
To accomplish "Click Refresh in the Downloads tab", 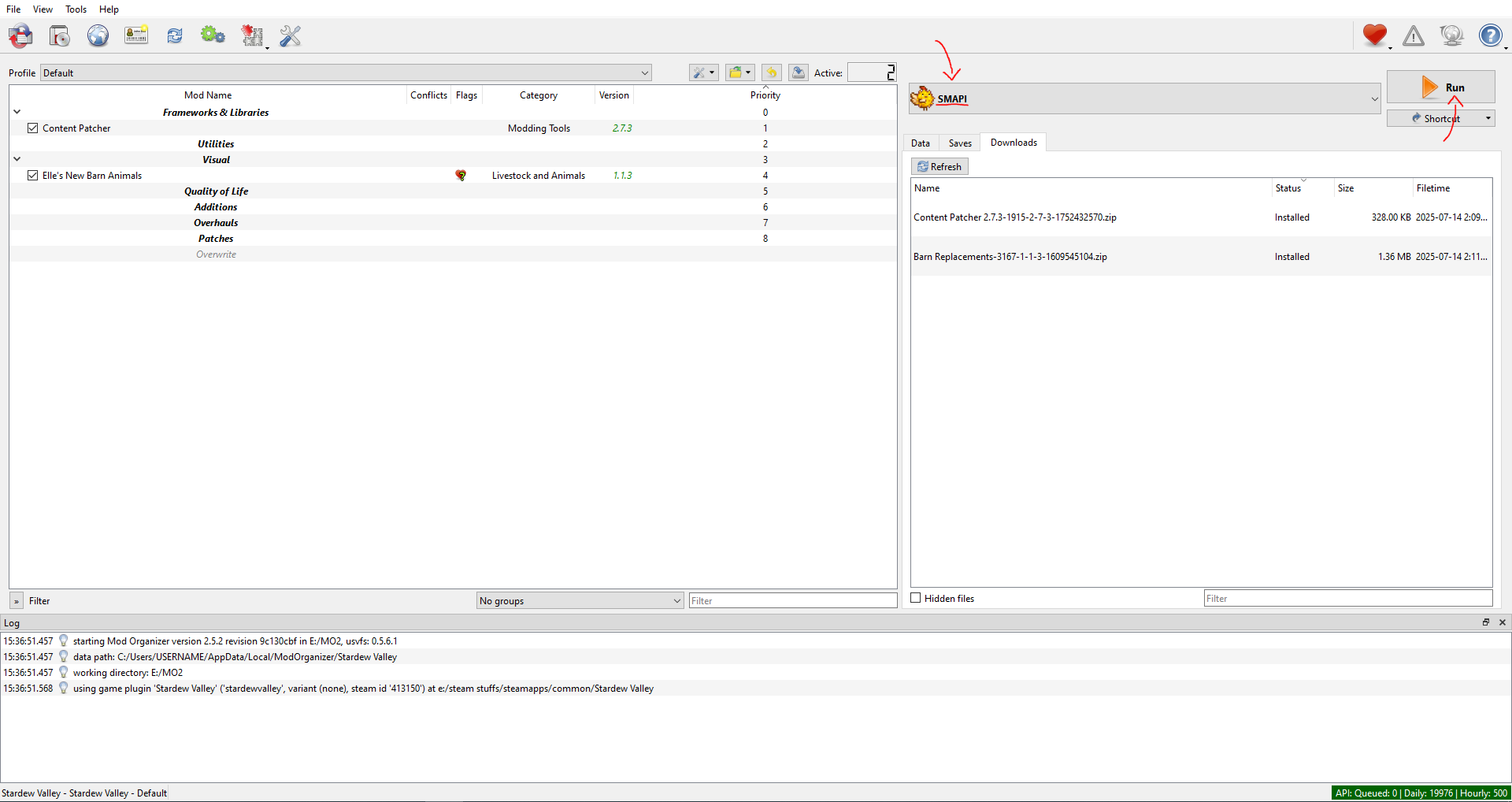I will click(x=939, y=166).
